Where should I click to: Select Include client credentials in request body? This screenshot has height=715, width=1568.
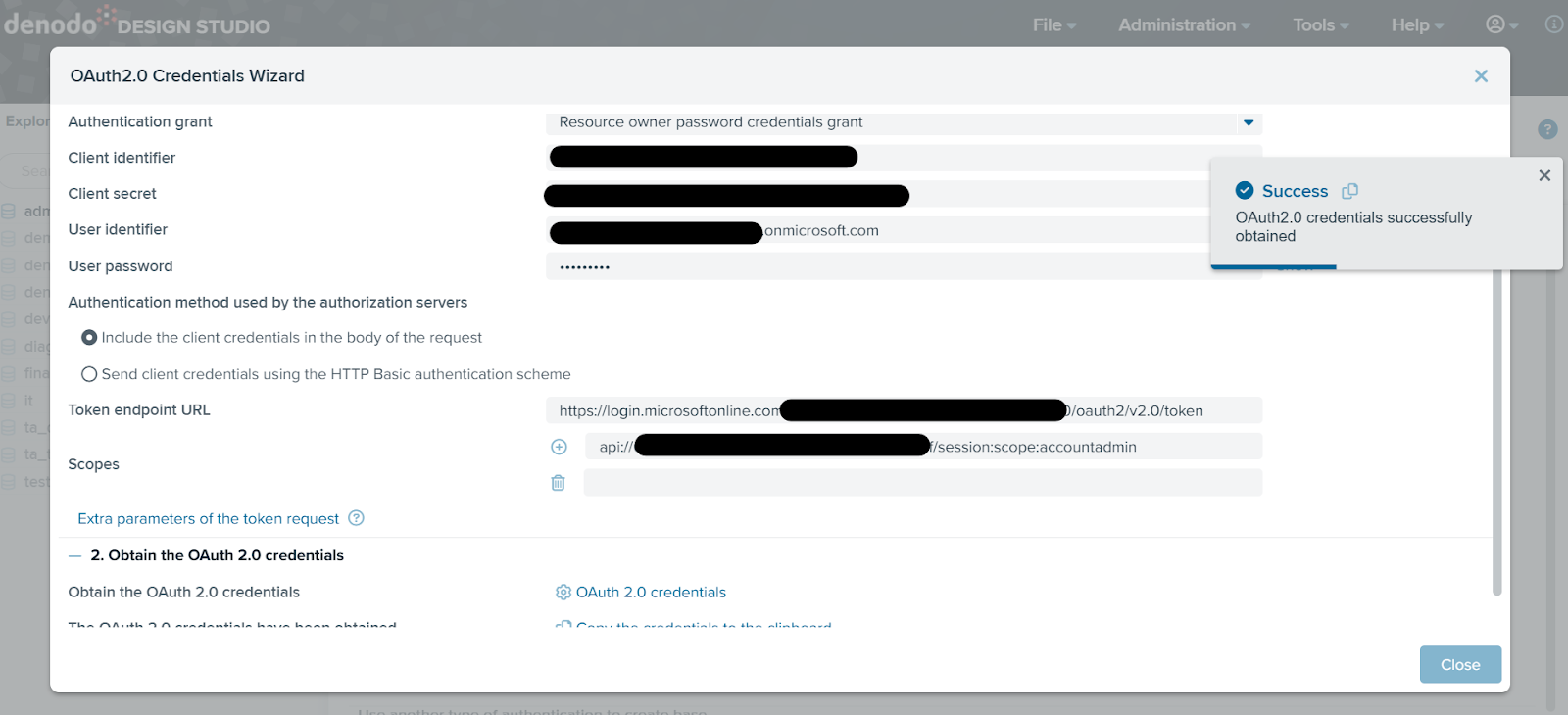pyautogui.click(x=89, y=337)
